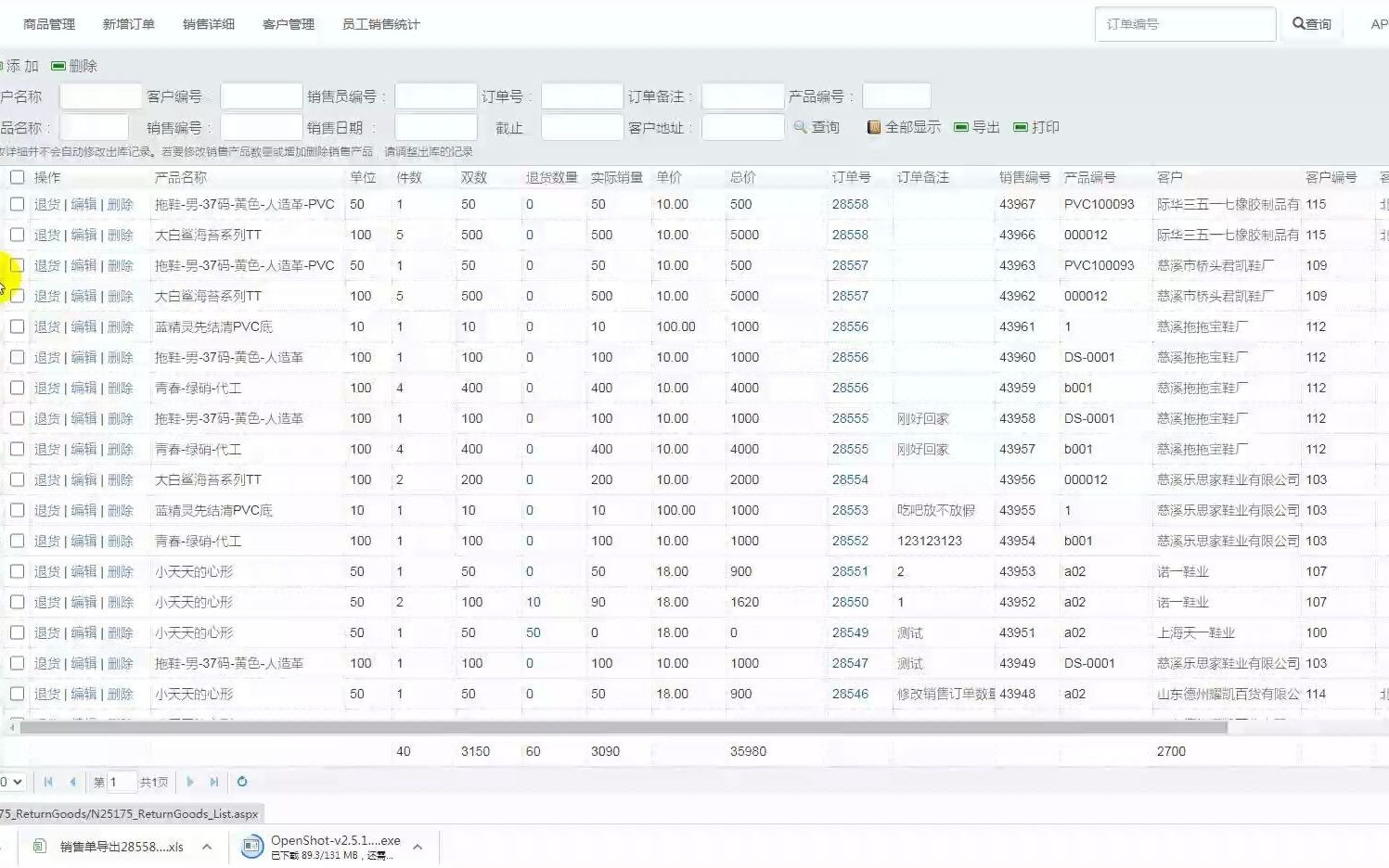Click 上海天一鞋业 customer cell
1389x868 pixels.
coord(1196,632)
